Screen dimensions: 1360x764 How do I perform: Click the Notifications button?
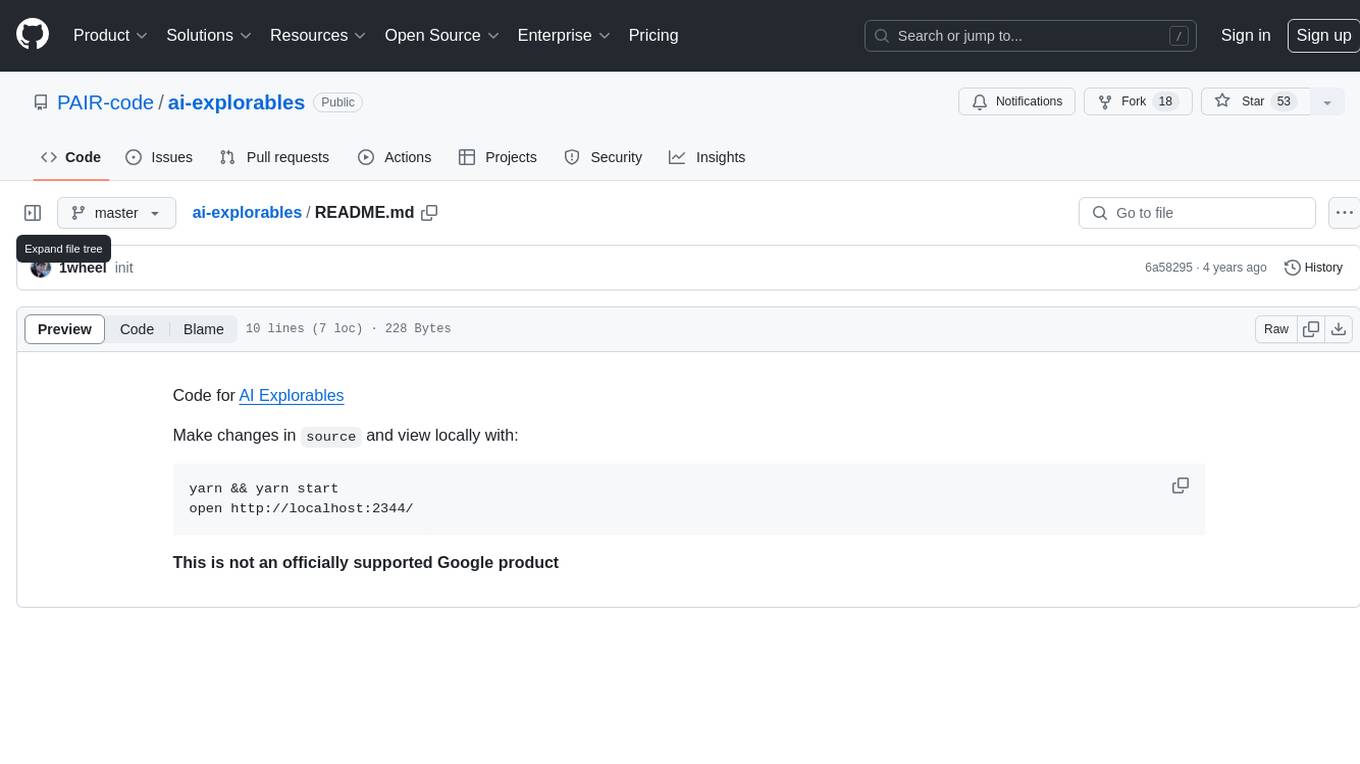tap(1017, 102)
